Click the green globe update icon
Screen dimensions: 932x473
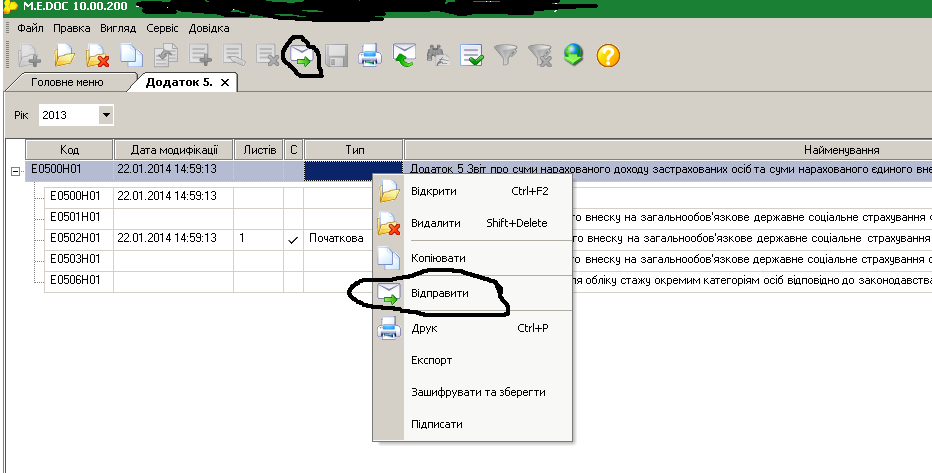[573, 56]
